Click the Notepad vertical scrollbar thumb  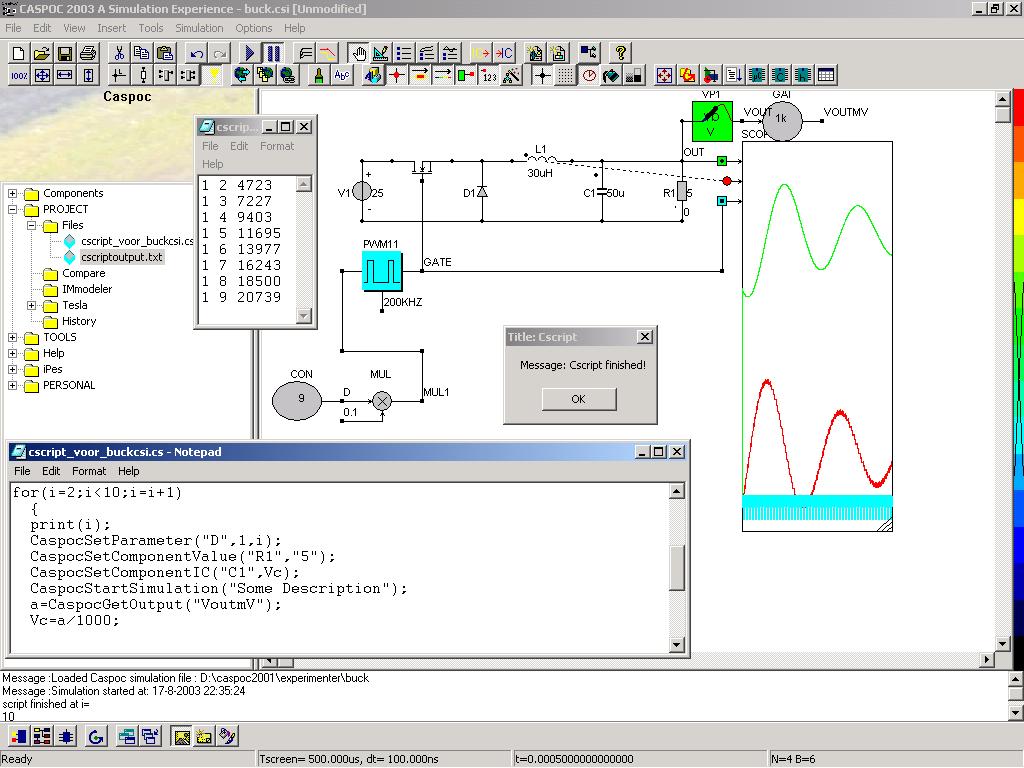pyautogui.click(x=677, y=567)
